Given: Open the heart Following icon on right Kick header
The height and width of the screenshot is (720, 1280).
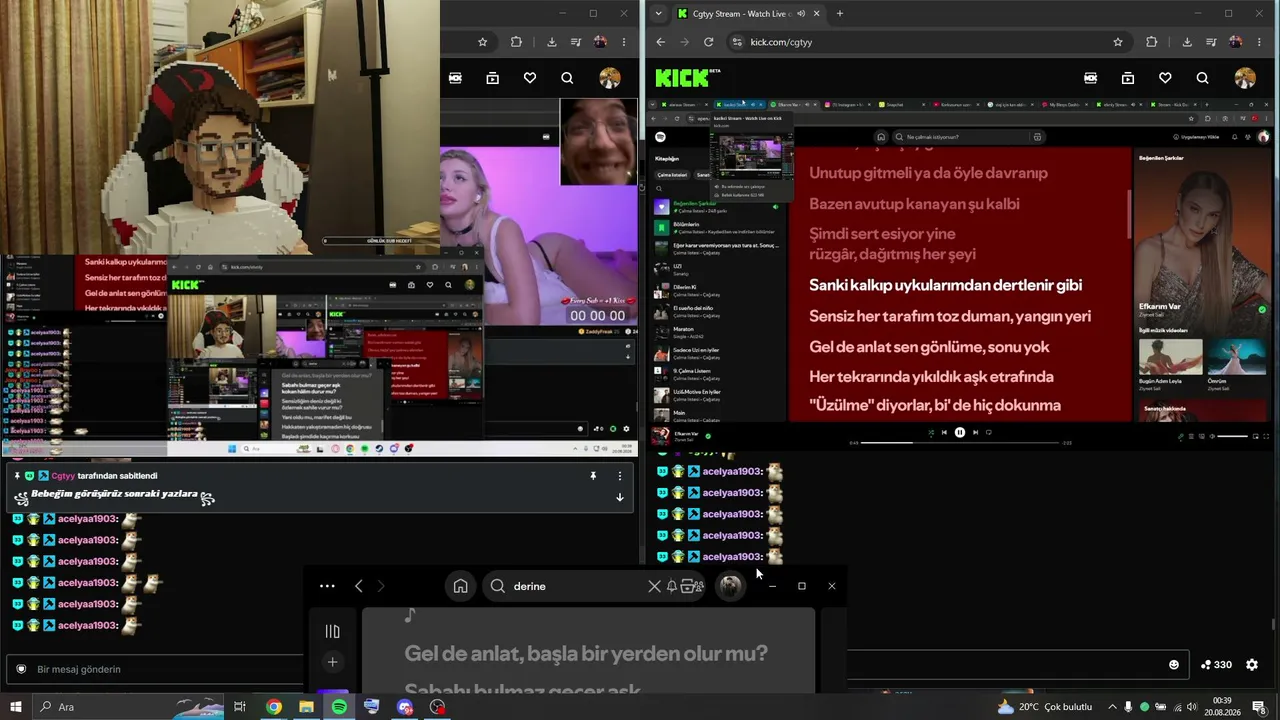Looking at the screenshot, I should [x=1165, y=78].
